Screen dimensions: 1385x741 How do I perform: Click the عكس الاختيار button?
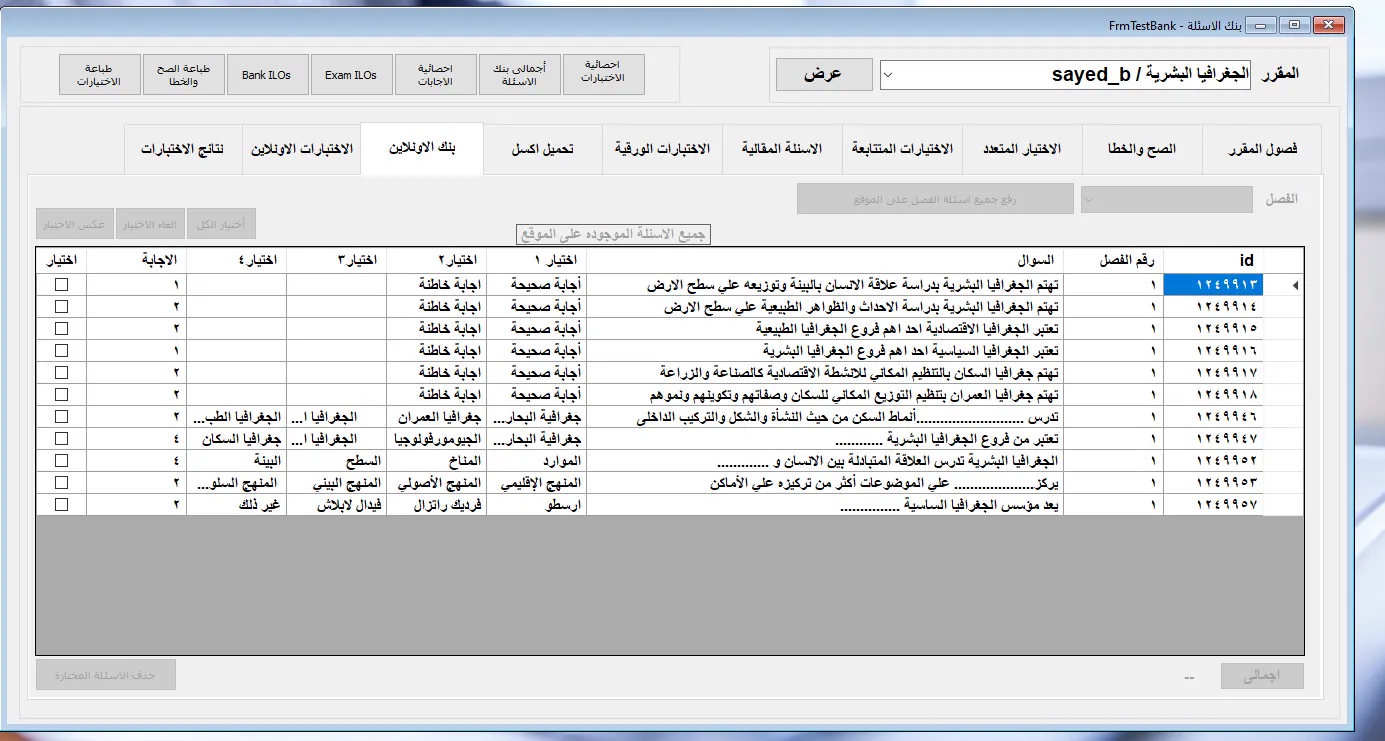coord(75,223)
